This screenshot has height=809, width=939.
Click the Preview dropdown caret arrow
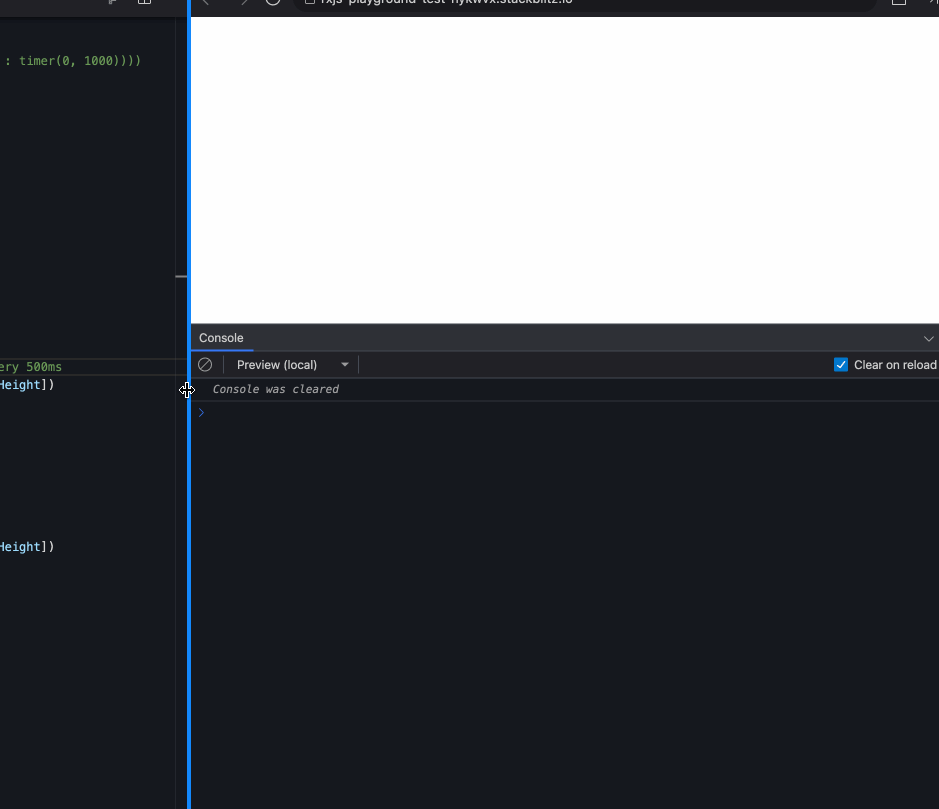point(344,364)
